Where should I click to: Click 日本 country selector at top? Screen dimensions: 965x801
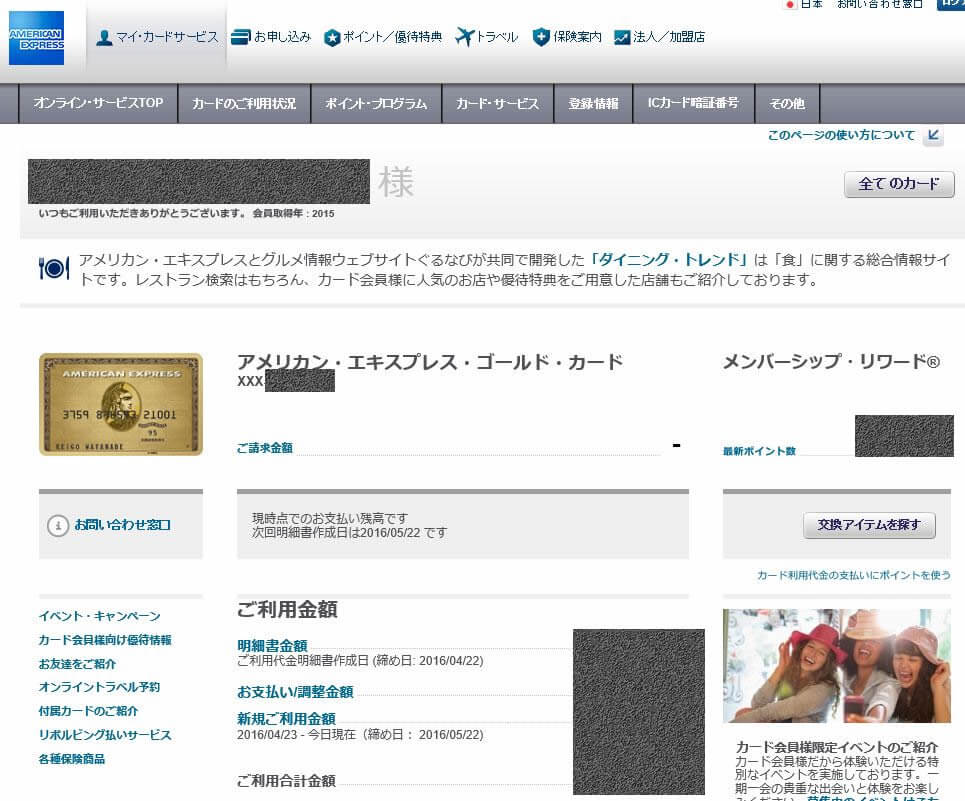click(811, 4)
